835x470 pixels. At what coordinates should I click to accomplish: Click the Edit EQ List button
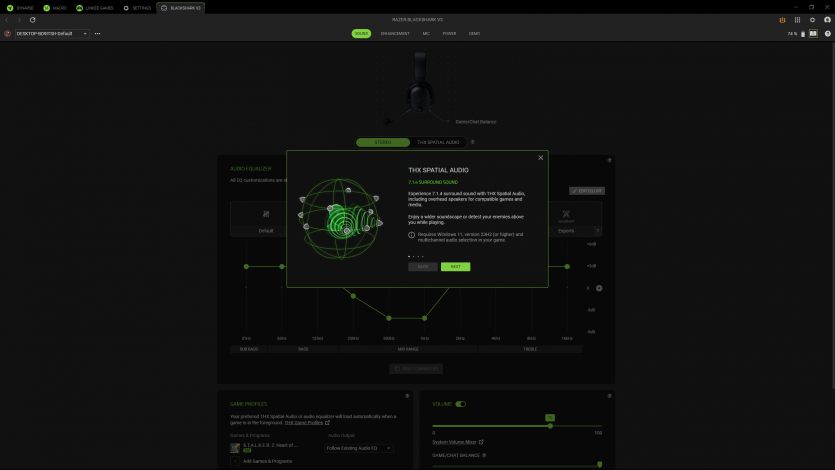[587, 191]
